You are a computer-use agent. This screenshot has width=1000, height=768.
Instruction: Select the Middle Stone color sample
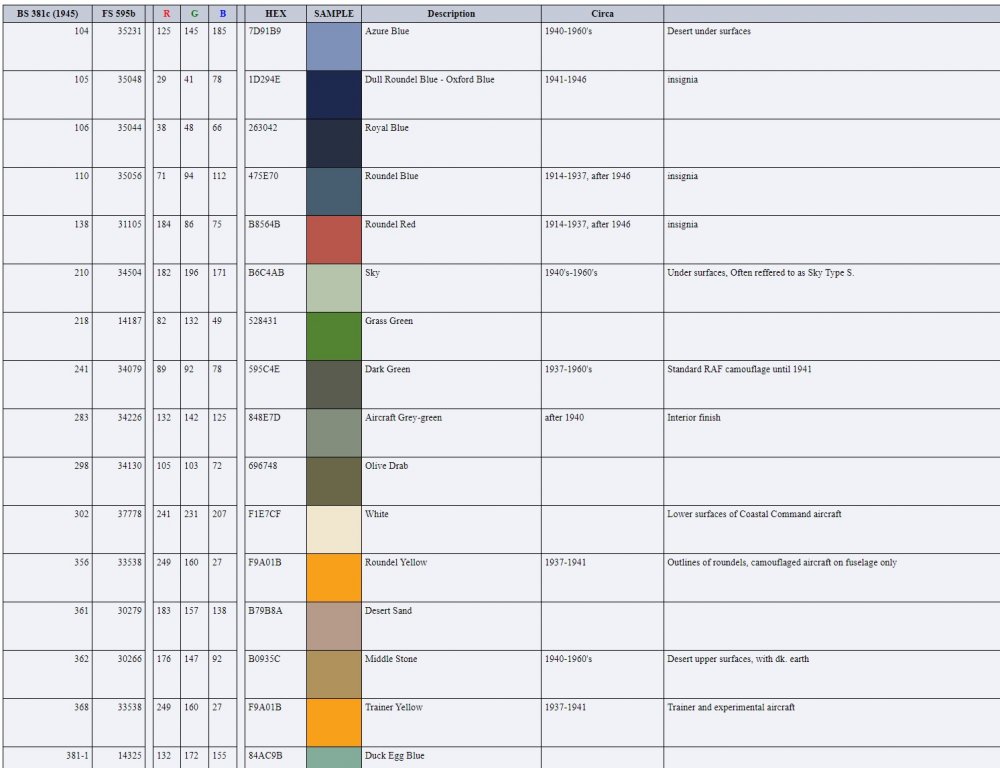click(333, 674)
